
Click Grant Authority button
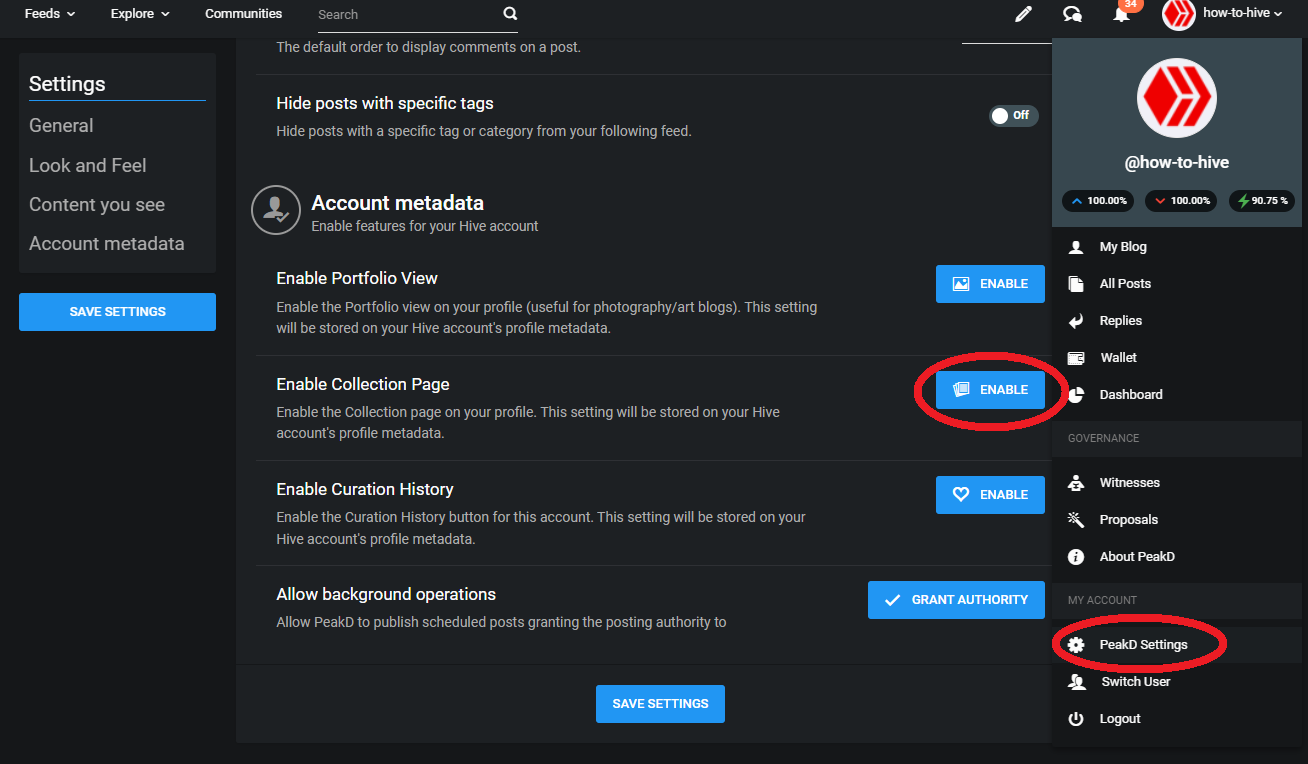pos(956,600)
